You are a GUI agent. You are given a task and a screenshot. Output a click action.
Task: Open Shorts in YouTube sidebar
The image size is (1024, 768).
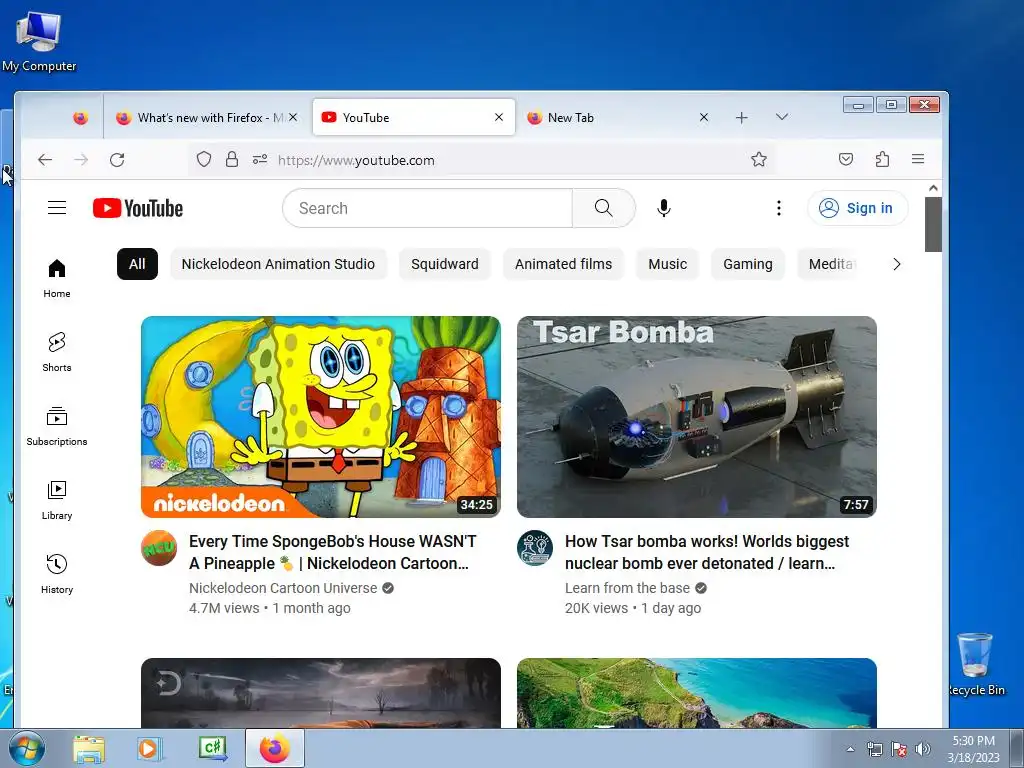(57, 352)
